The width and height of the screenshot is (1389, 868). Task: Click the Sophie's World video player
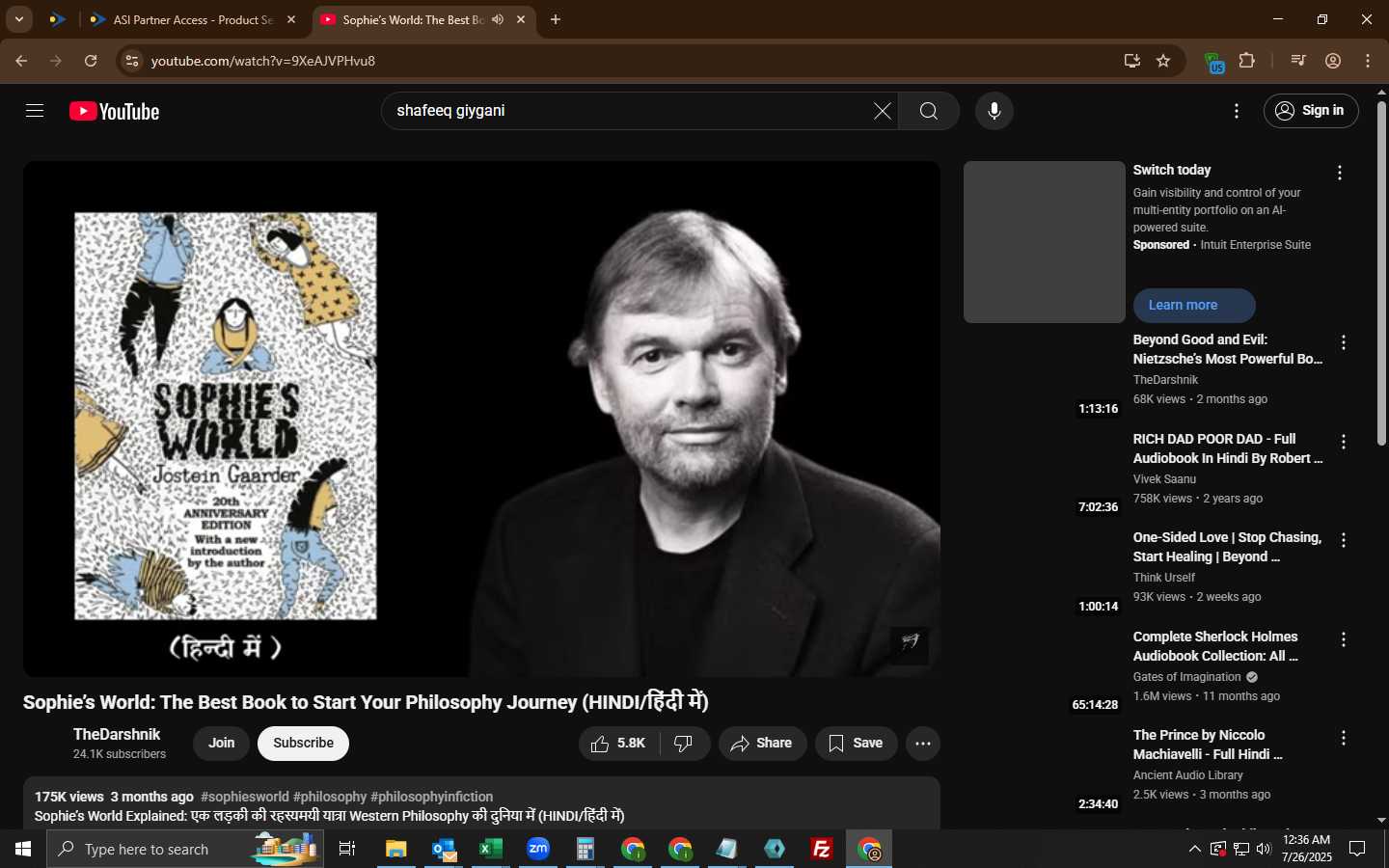(x=481, y=419)
